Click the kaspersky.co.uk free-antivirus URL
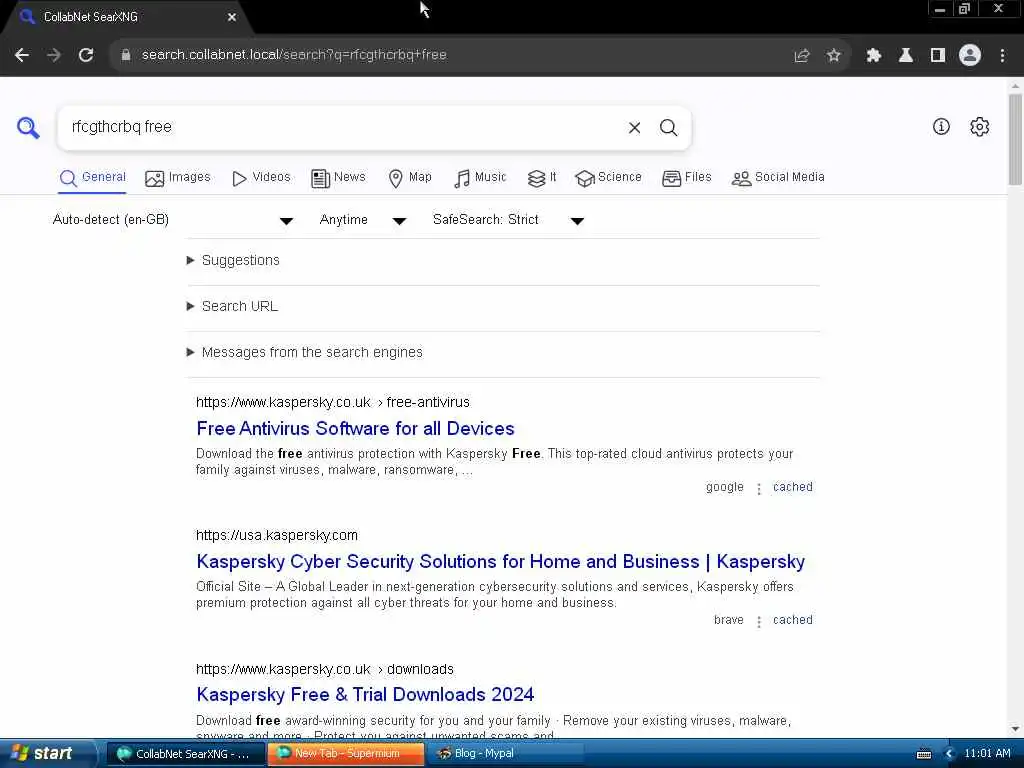The height and width of the screenshot is (768, 1024). click(332, 402)
